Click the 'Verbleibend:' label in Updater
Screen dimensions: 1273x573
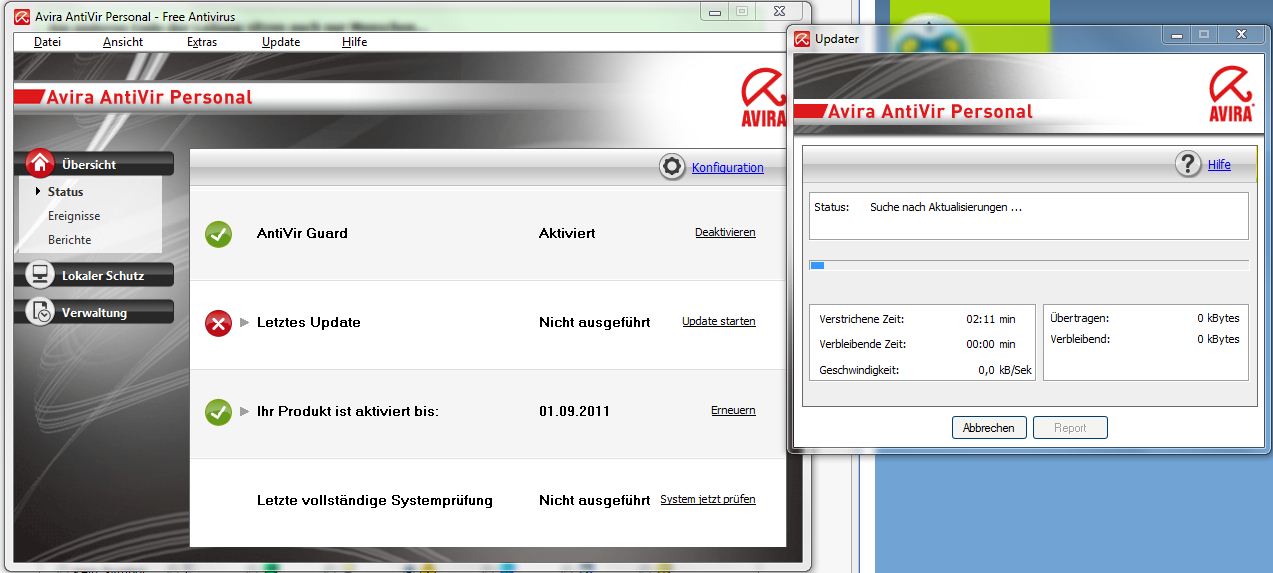tap(1079, 340)
